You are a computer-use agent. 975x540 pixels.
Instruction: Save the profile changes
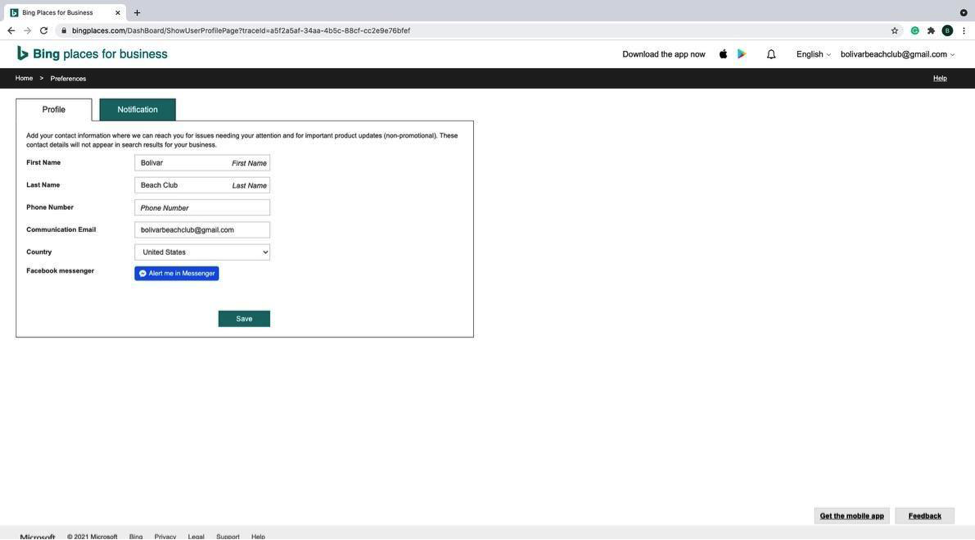pos(244,319)
